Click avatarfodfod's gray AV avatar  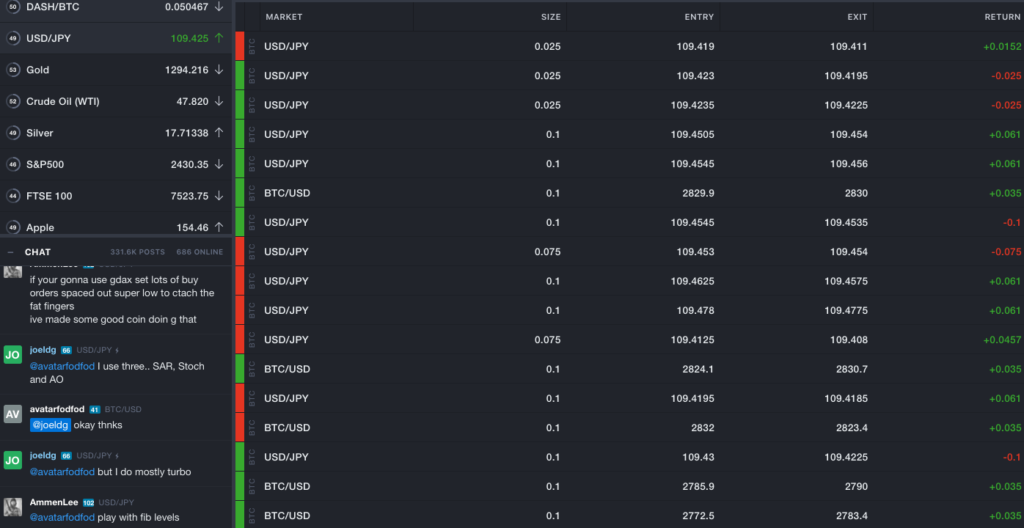click(x=13, y=414)
